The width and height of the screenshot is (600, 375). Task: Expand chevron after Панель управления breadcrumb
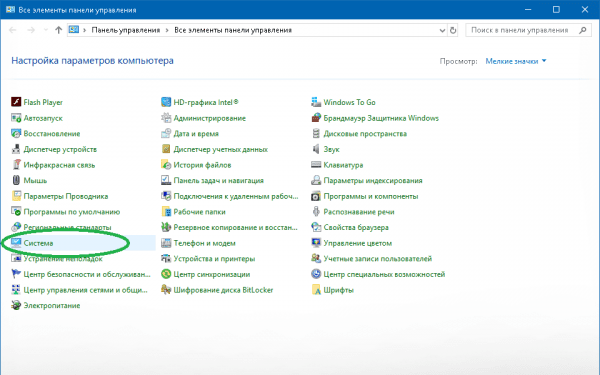(x=167, y=30)
